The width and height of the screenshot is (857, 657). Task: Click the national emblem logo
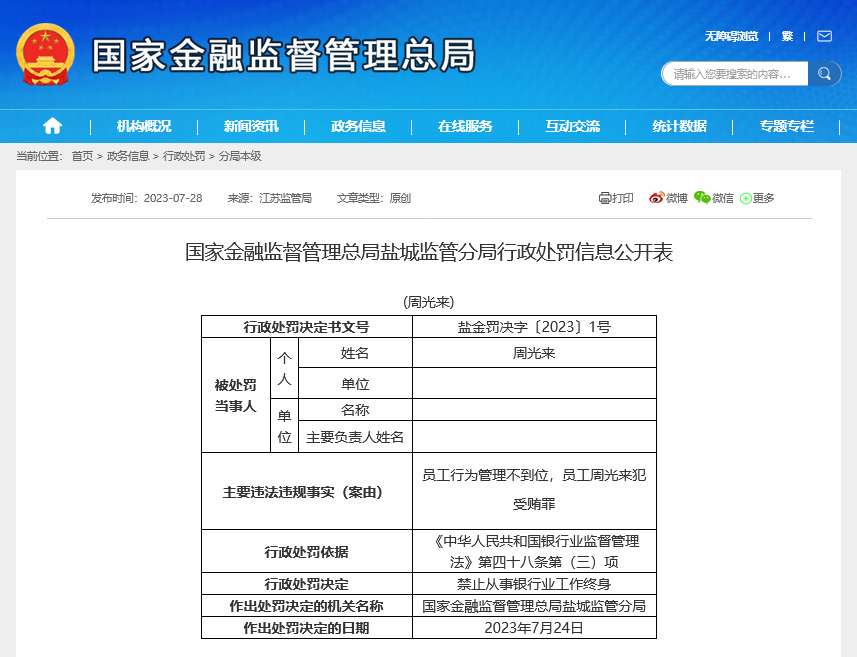point(45,55)
